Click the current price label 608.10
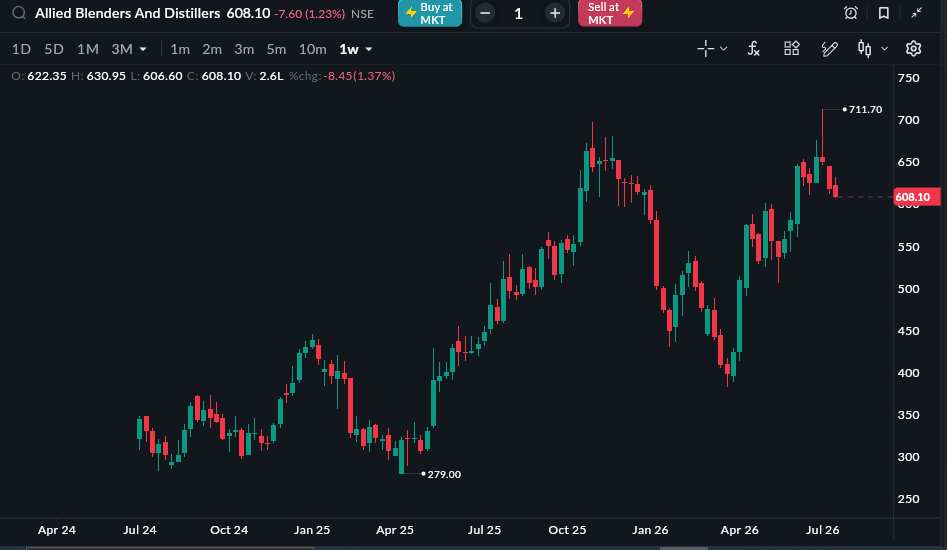The width and height of the screenshot is (947, 550). click(x=916, y=197)
